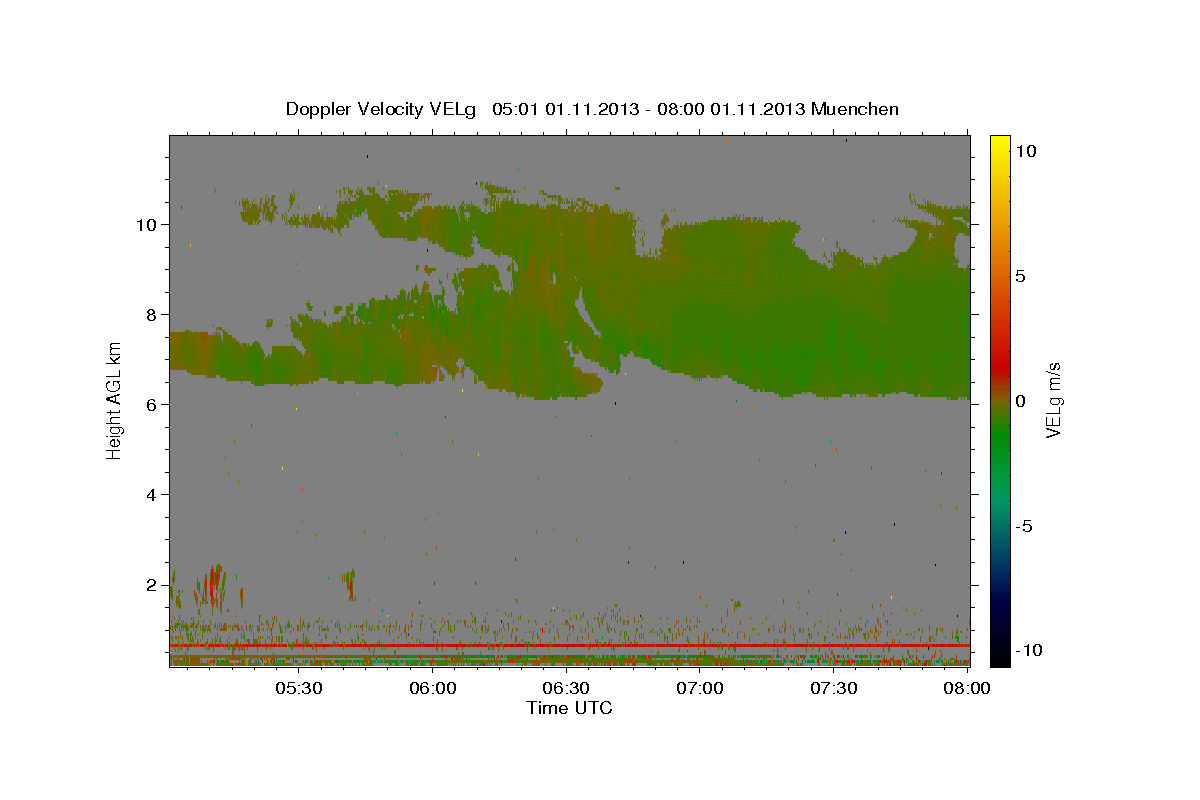Click the colorbar tick label '5'

pos(1021,276)
